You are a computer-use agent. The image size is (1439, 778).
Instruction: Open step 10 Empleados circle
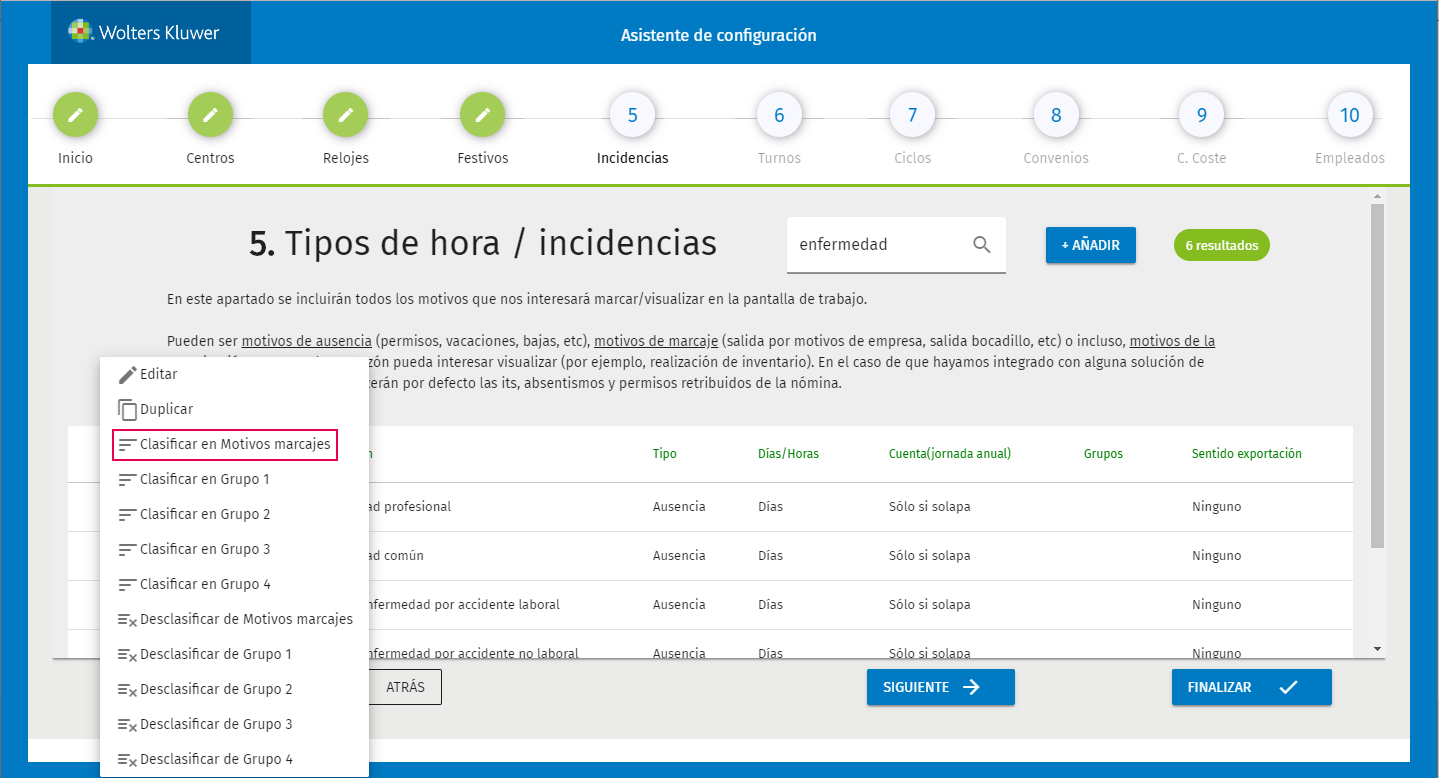click(1350, 115)
